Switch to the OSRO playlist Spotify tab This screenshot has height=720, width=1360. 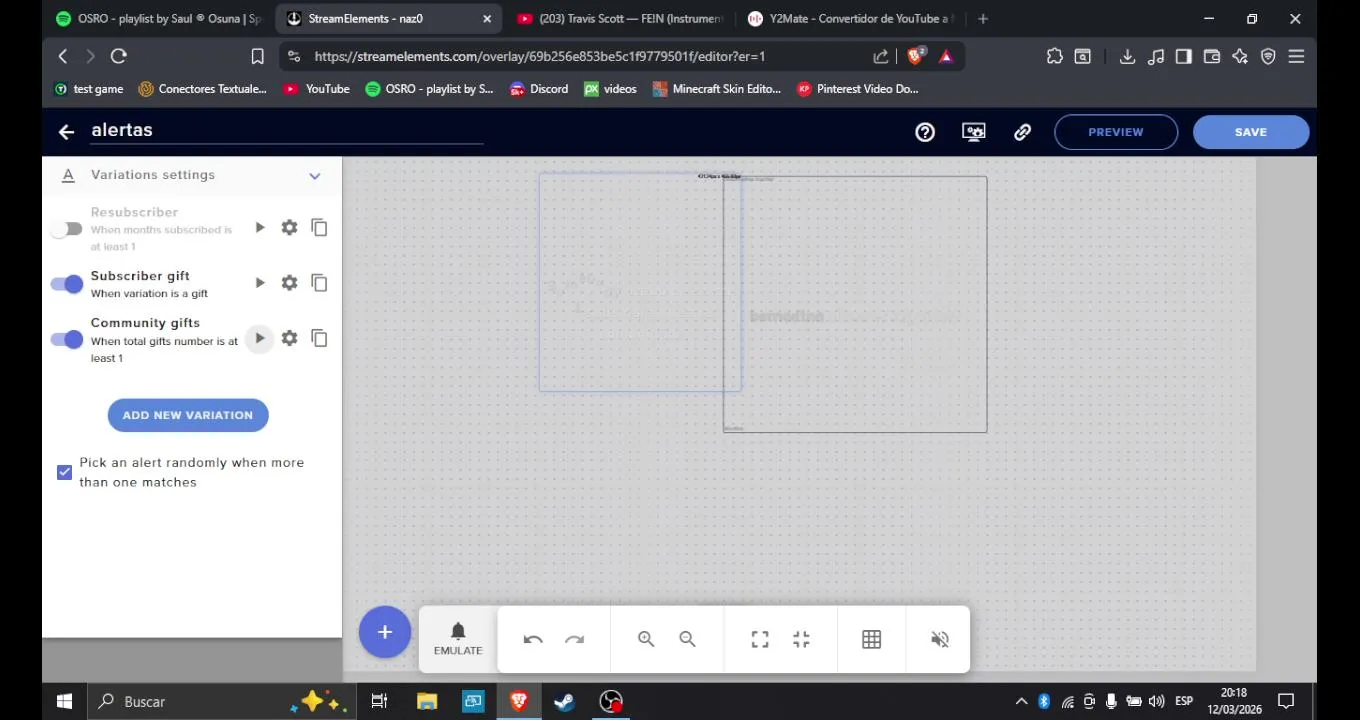[x=158, y=18]
